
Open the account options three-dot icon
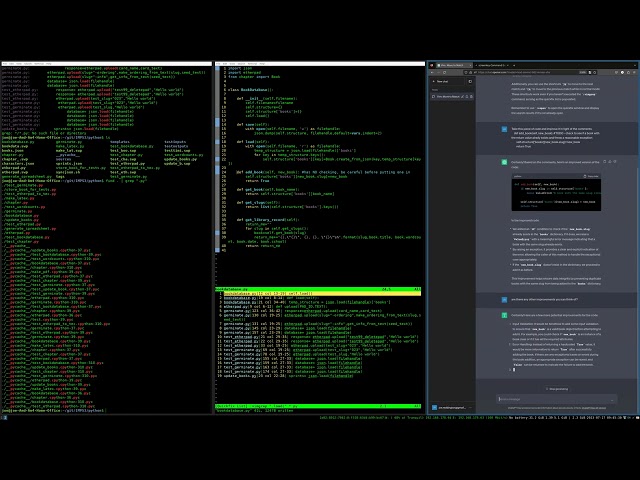point(471,408)
